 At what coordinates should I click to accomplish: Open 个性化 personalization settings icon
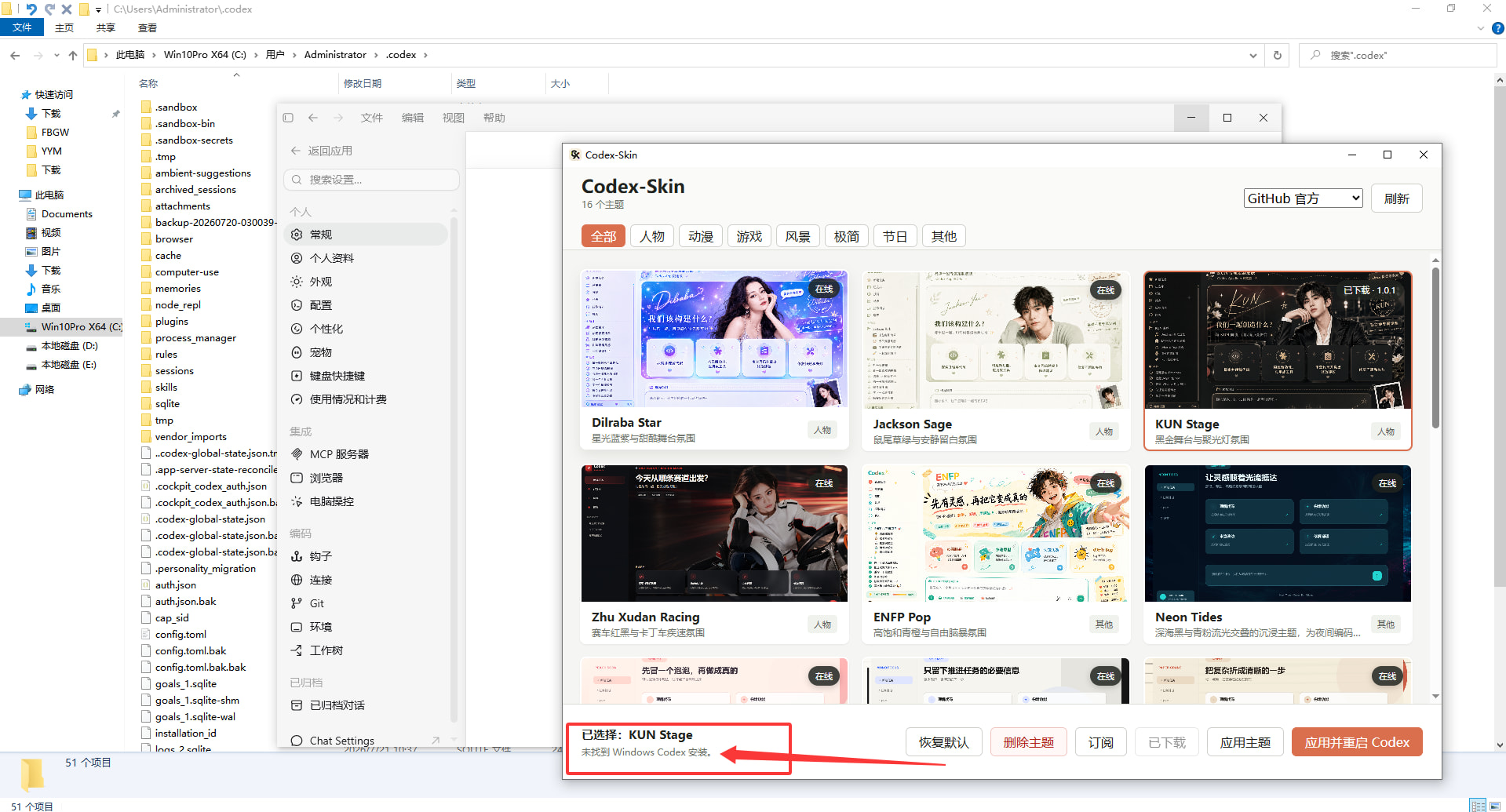(x=297, y=329)
